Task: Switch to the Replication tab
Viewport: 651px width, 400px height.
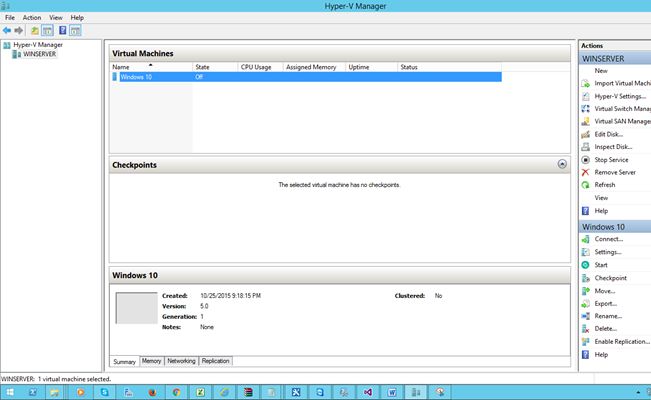Action: 215,361
